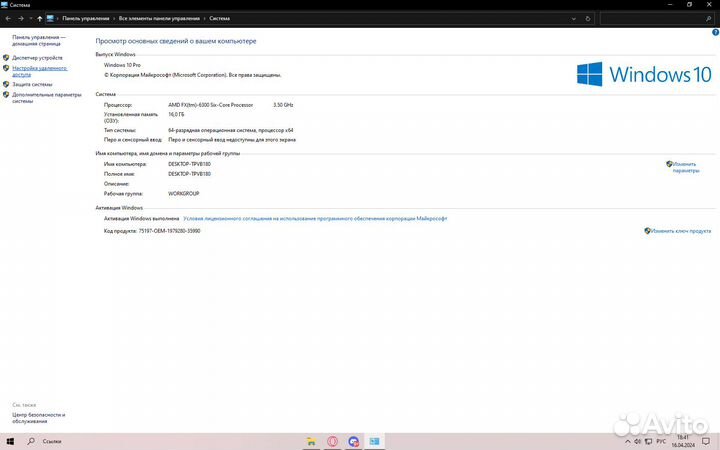Open 'Центр безопасности и обслуживания' link
720x450 pixels.
tap(38, 417)
